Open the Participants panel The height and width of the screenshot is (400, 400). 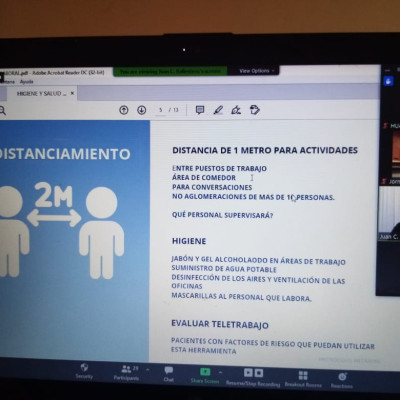pos(126,373)
